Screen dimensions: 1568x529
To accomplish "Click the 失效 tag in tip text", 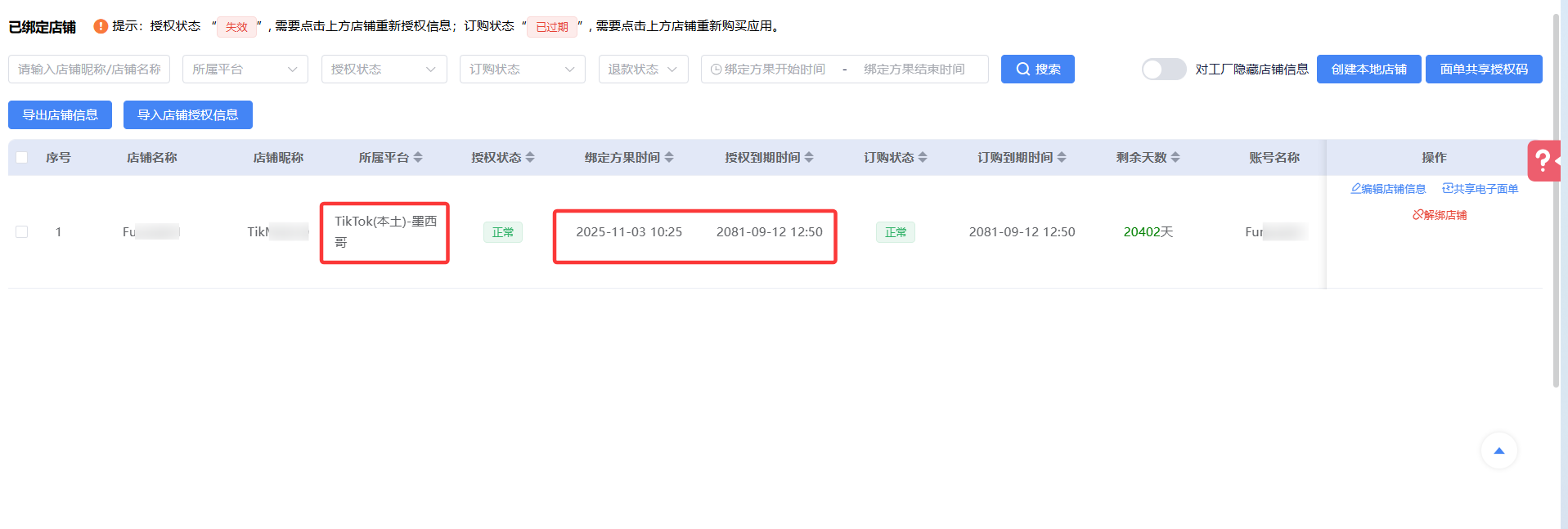I will tap(236, 27).
